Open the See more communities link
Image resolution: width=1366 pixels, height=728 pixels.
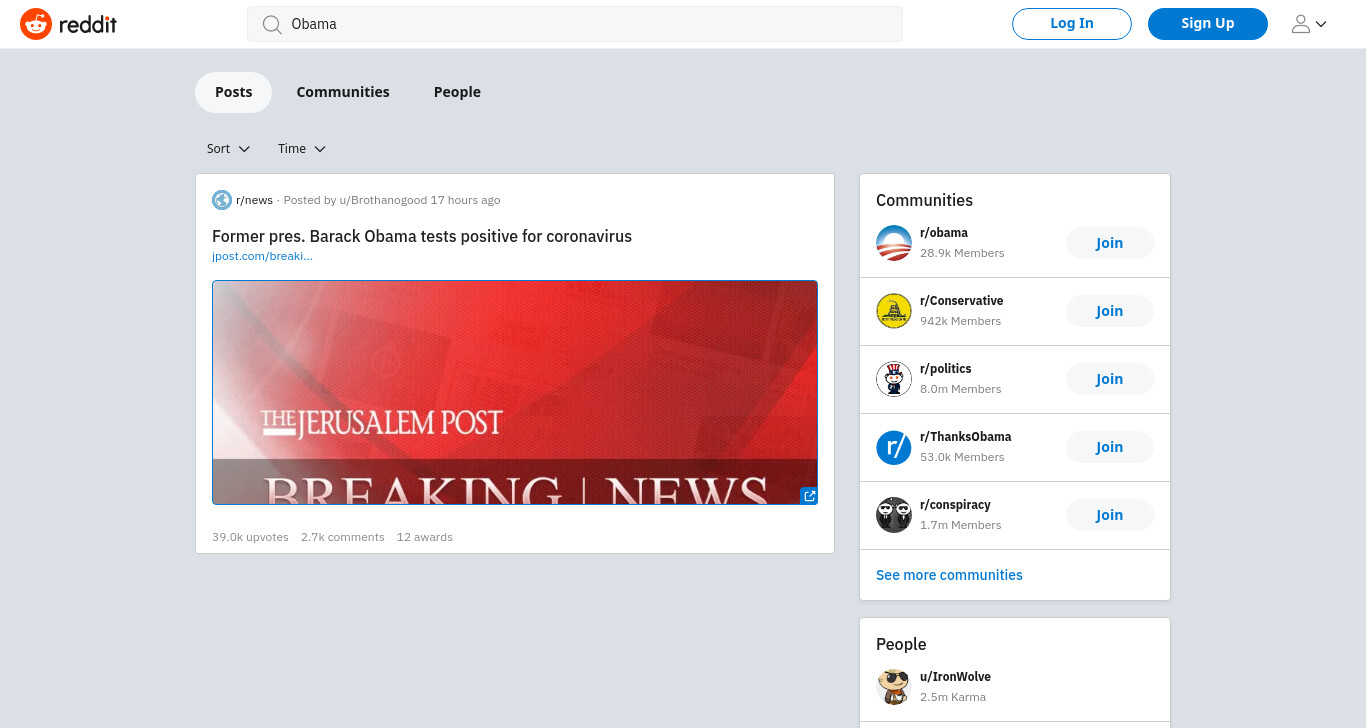pos(949,575)
